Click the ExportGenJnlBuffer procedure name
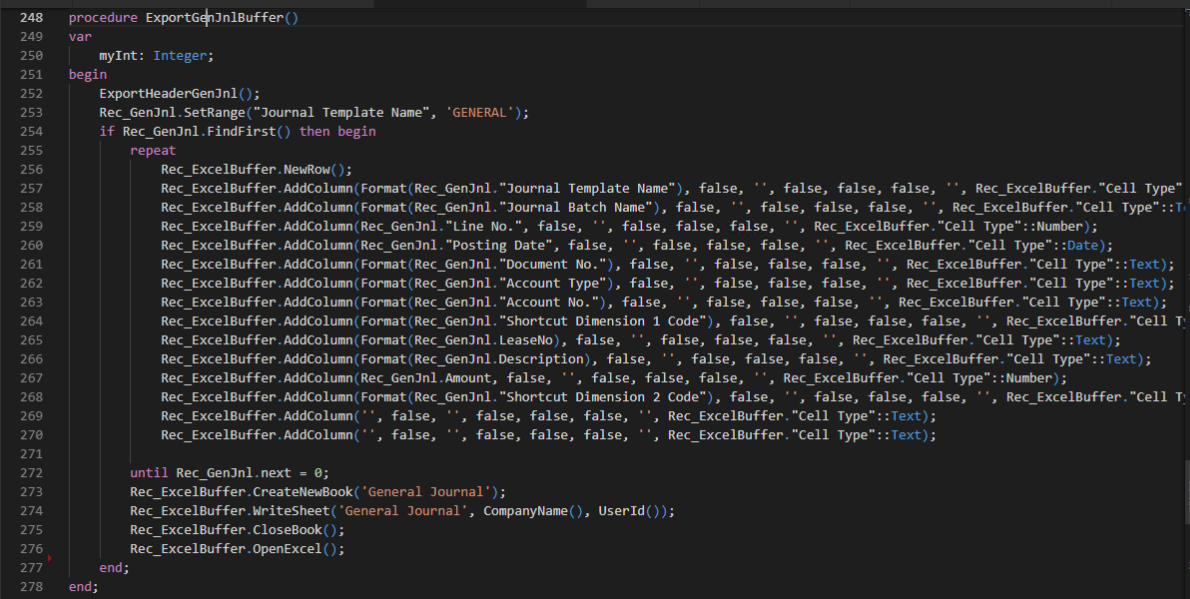Image resolution: width=1190 pixels, height=599 pixels. tap(214, 18)
